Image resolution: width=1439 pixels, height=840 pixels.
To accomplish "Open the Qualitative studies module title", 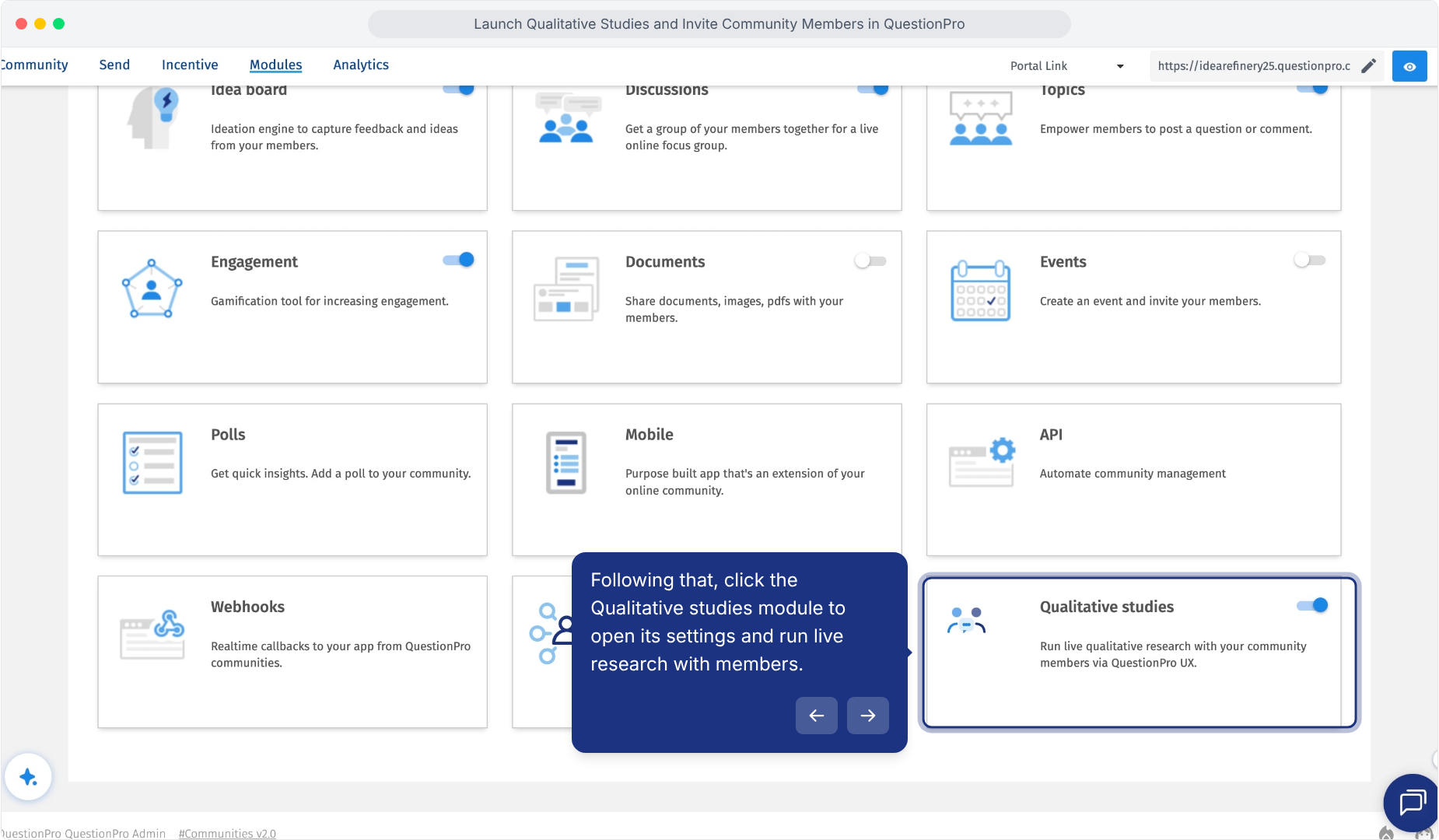I will (x=1107, y=607).
